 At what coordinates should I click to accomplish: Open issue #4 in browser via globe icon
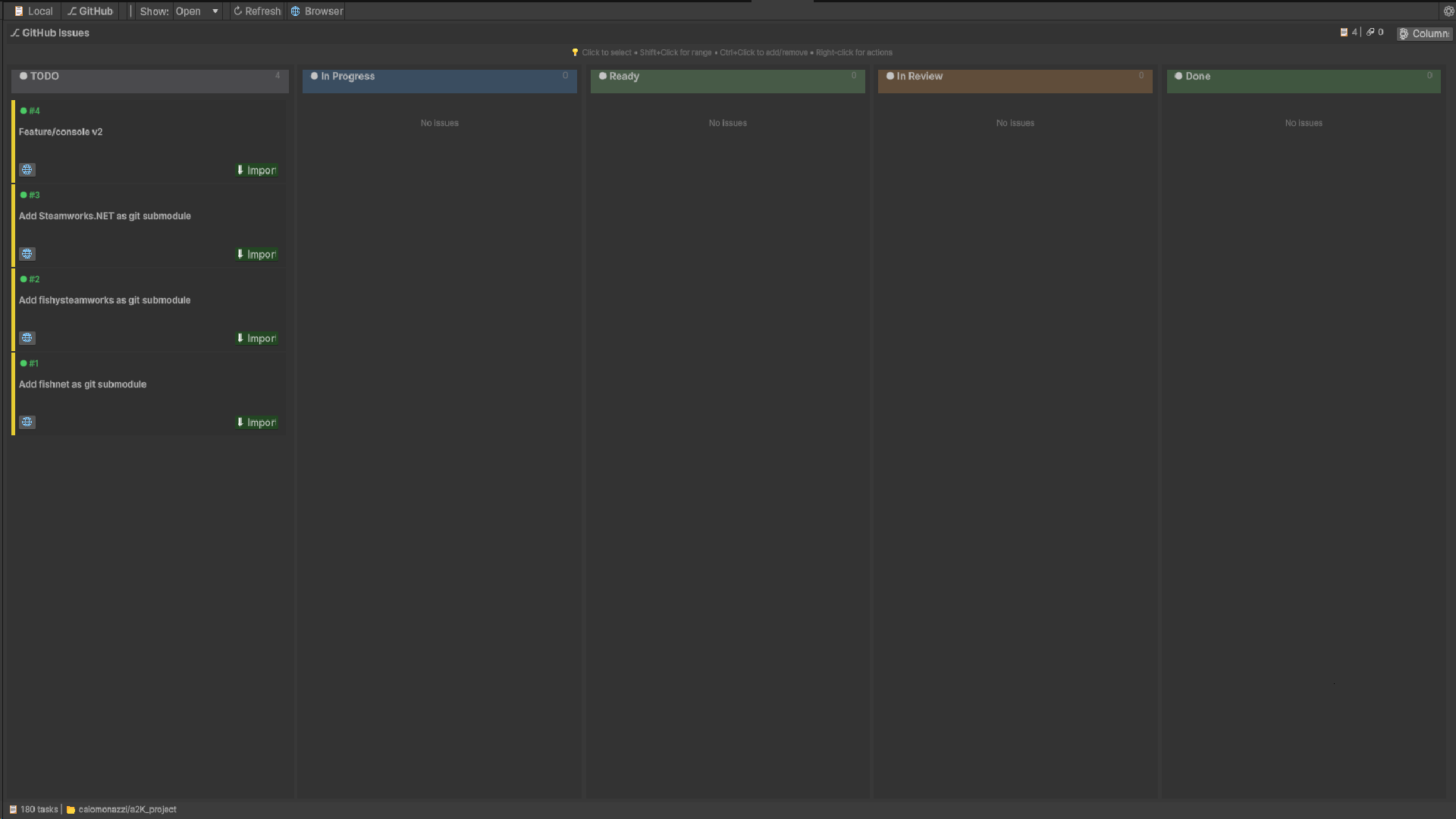tap(27, 170)
